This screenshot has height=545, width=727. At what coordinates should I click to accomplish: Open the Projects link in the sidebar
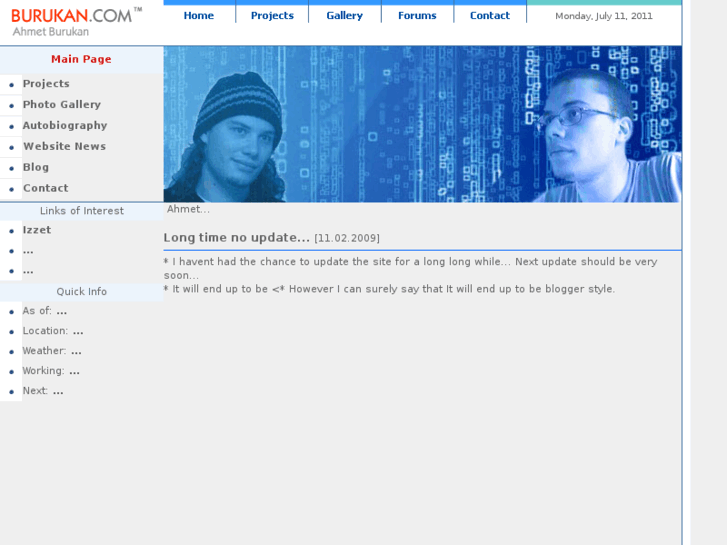pos(46,83)
